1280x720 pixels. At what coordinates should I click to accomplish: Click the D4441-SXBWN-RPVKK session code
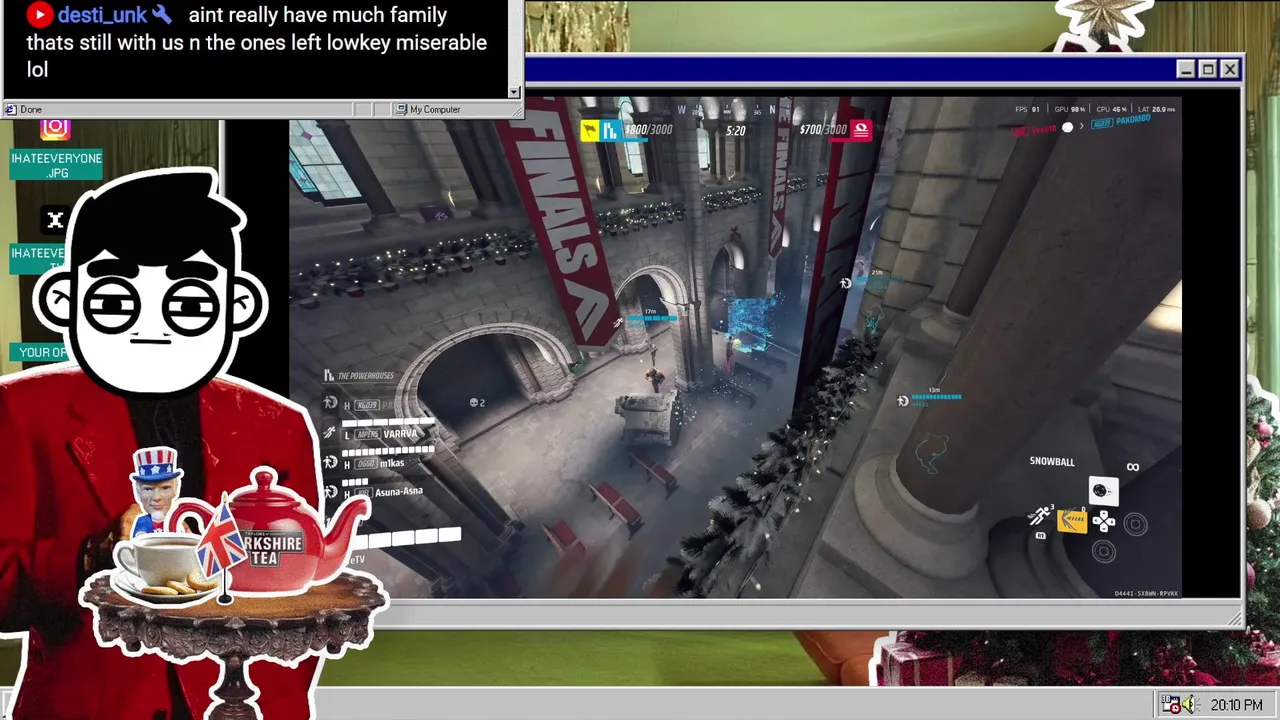pos(1147,594)
